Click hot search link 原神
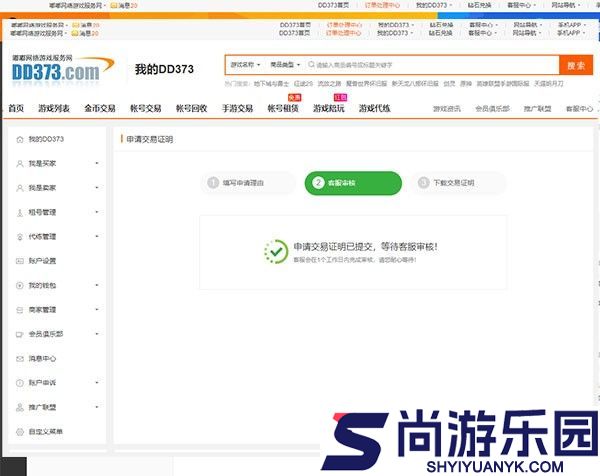The width and height of the screenshot is (600, 476). 466,84
